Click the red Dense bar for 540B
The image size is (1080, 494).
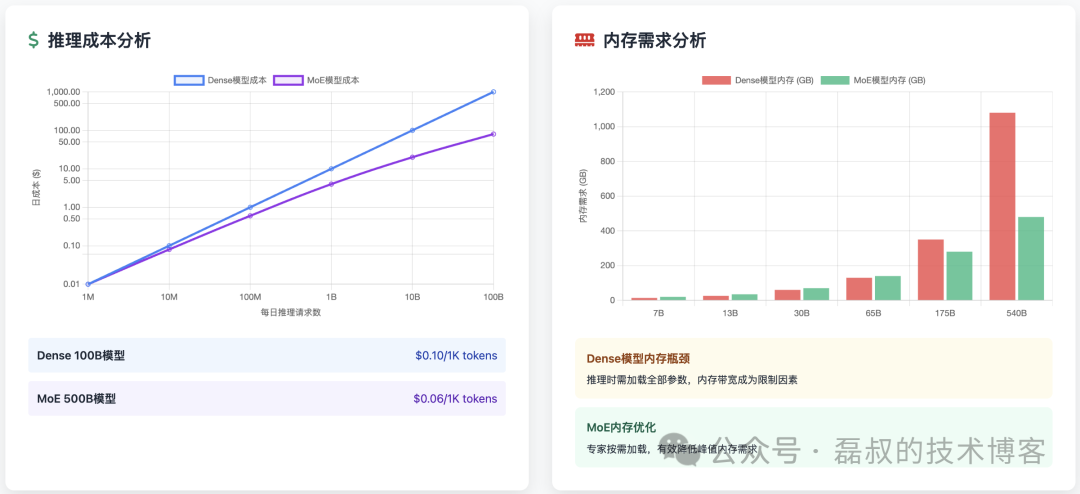tap(1002, 207)
